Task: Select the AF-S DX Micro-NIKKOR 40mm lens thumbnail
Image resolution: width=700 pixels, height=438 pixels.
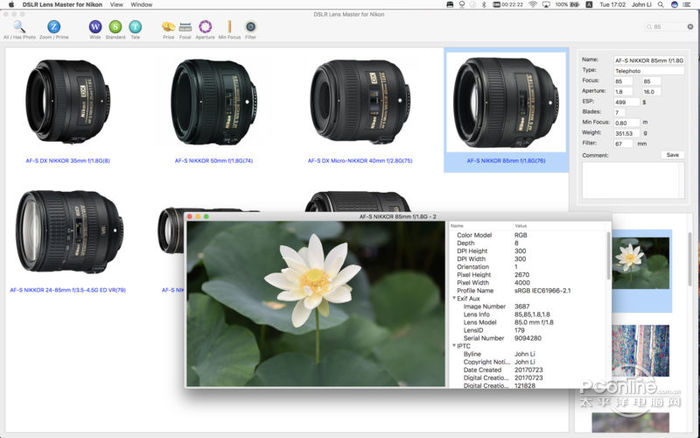Action: 360,101
